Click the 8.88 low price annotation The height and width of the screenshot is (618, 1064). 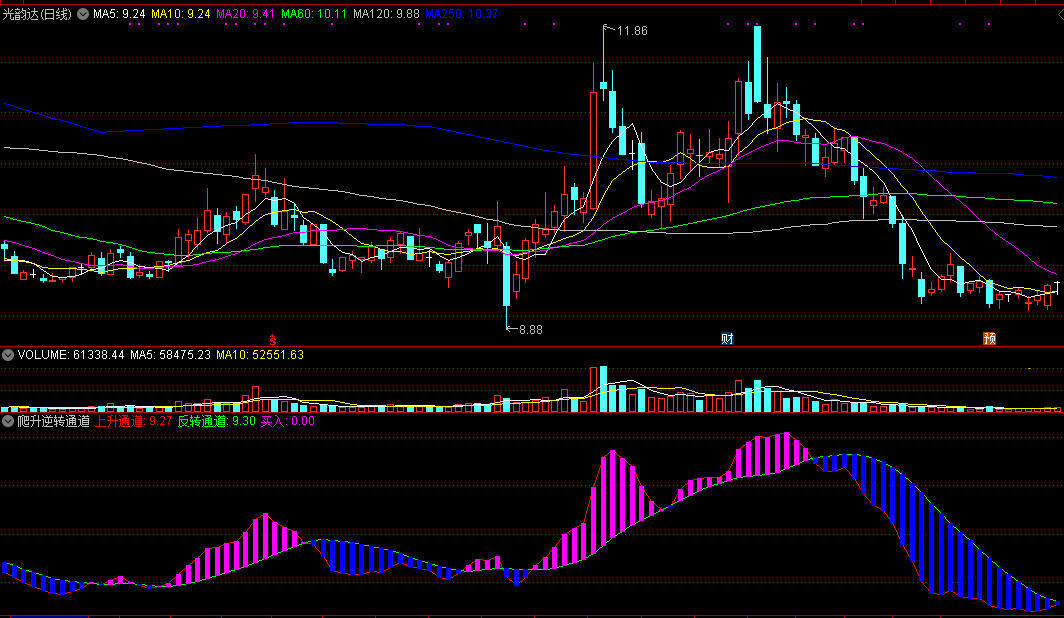coord(530,330)
